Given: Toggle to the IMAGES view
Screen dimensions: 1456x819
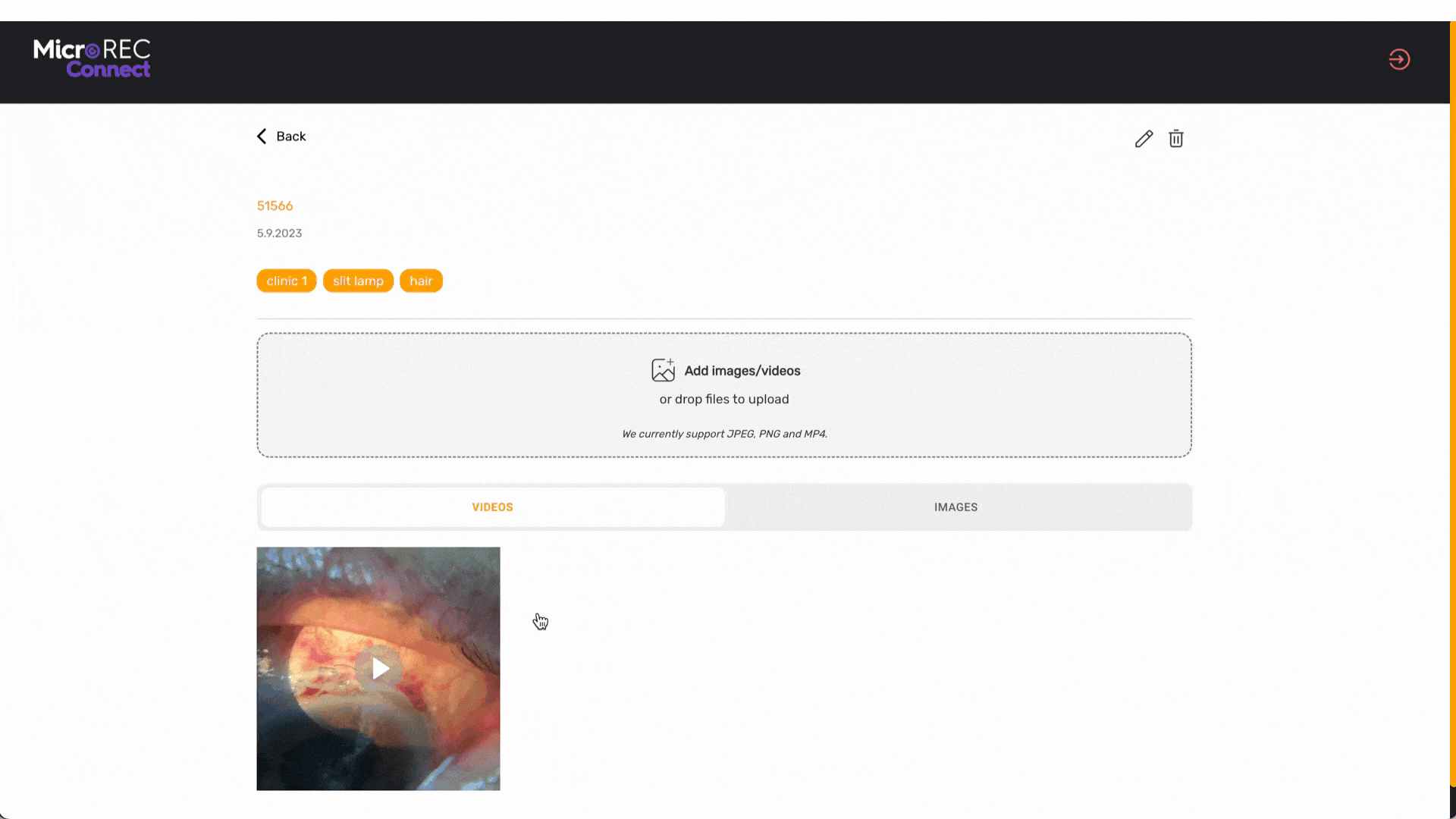Looking at the screenshot, I should (x=955, y=507).
